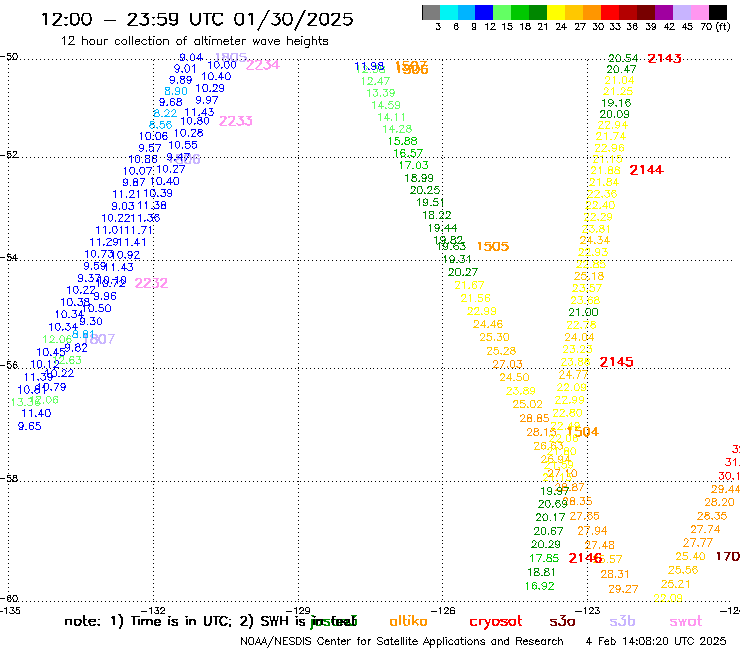Click the wave height value 16.92
Image resolution: width=740 pixels, height=650 pixels.
(539, 586)
